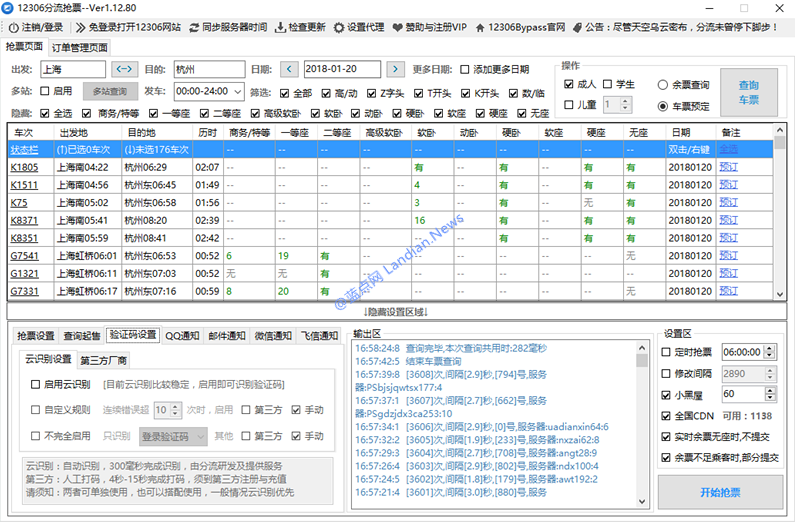Swap departure and destination stations

click(x=124, y=69)
